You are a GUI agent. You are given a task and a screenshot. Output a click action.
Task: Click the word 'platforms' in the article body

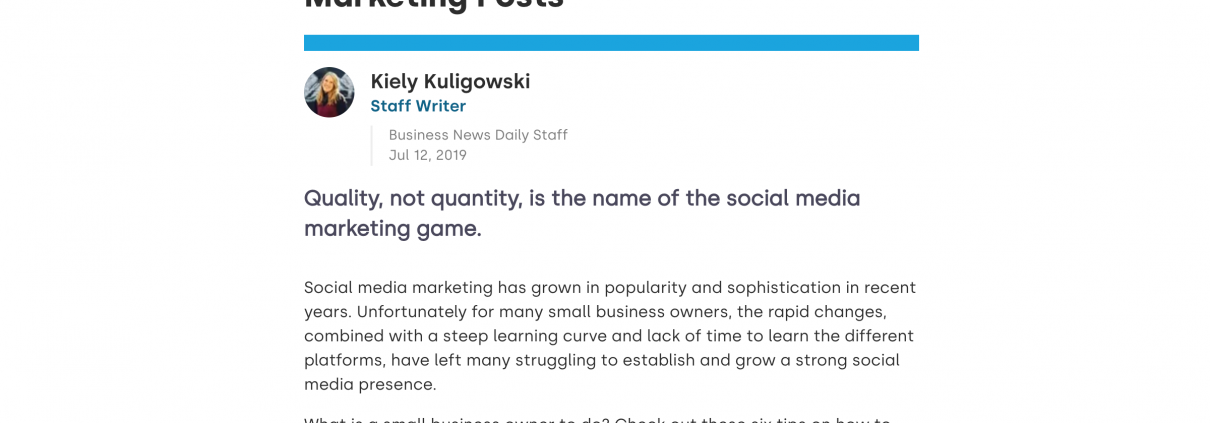(343, 361)
